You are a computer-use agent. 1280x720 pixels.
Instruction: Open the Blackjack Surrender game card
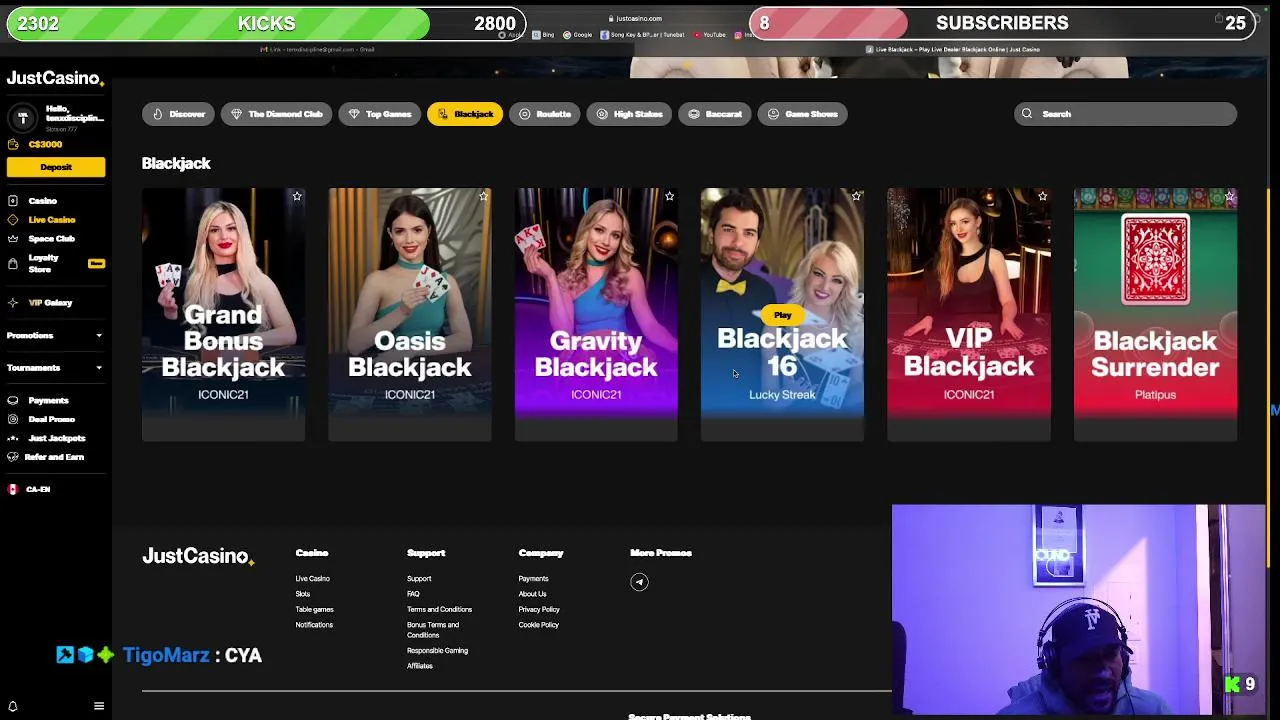tap(1155, 314)
